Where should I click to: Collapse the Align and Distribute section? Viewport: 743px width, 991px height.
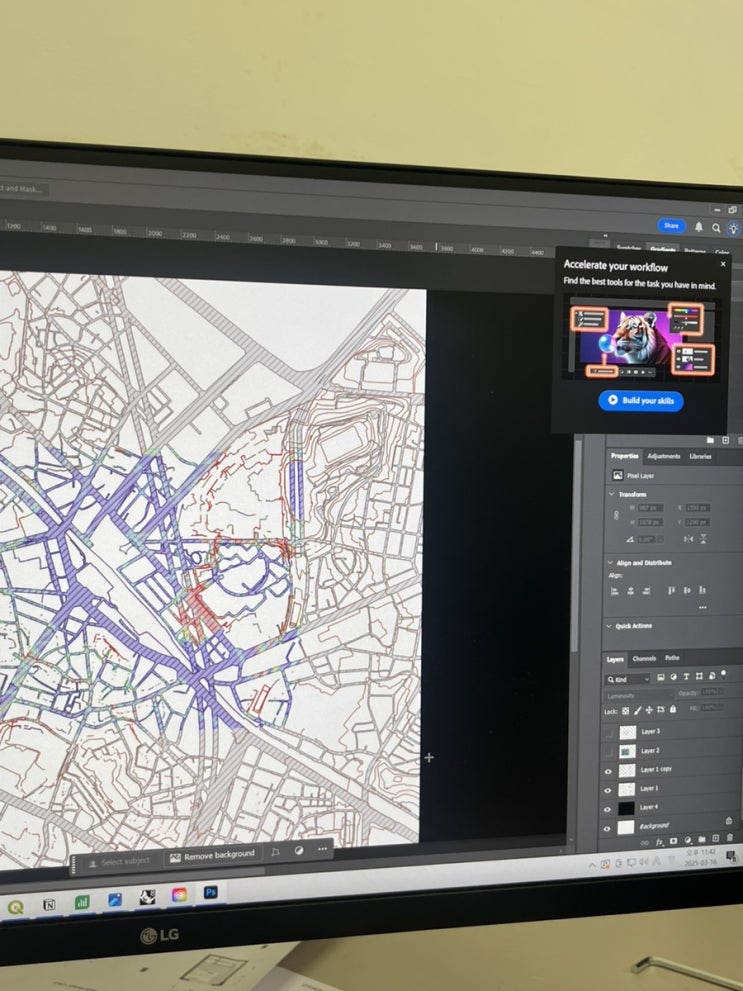coord(610,562)
